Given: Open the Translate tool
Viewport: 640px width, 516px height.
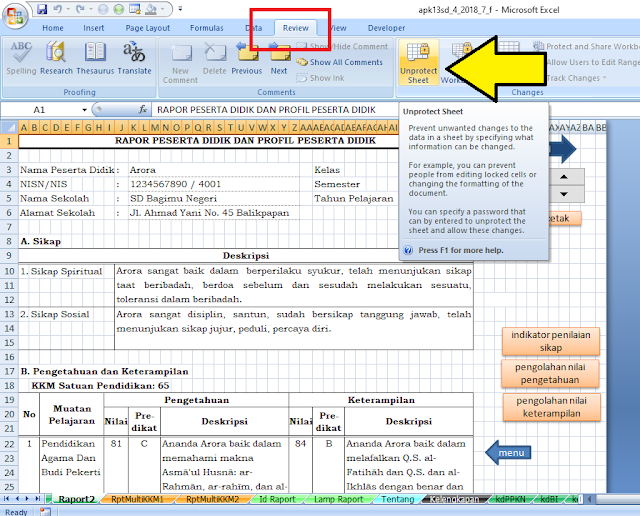Looking at the screenshot, I should [134, 58].
